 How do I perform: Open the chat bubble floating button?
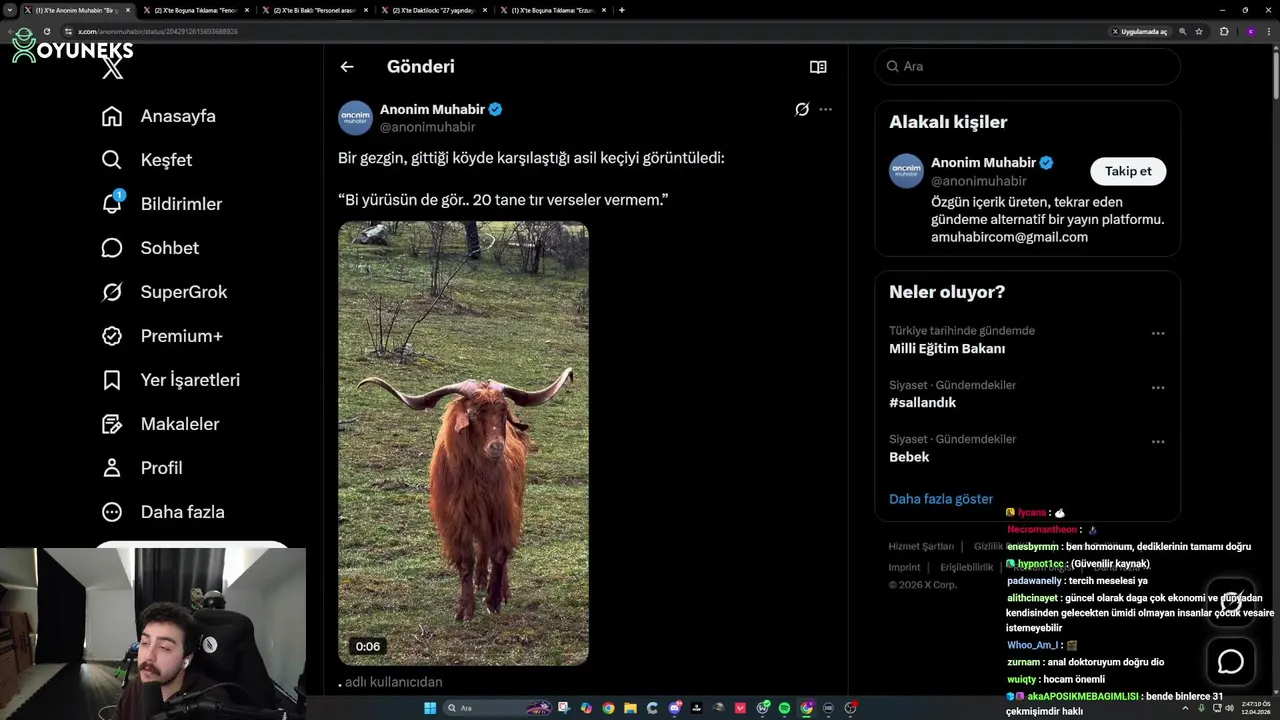1230,662
